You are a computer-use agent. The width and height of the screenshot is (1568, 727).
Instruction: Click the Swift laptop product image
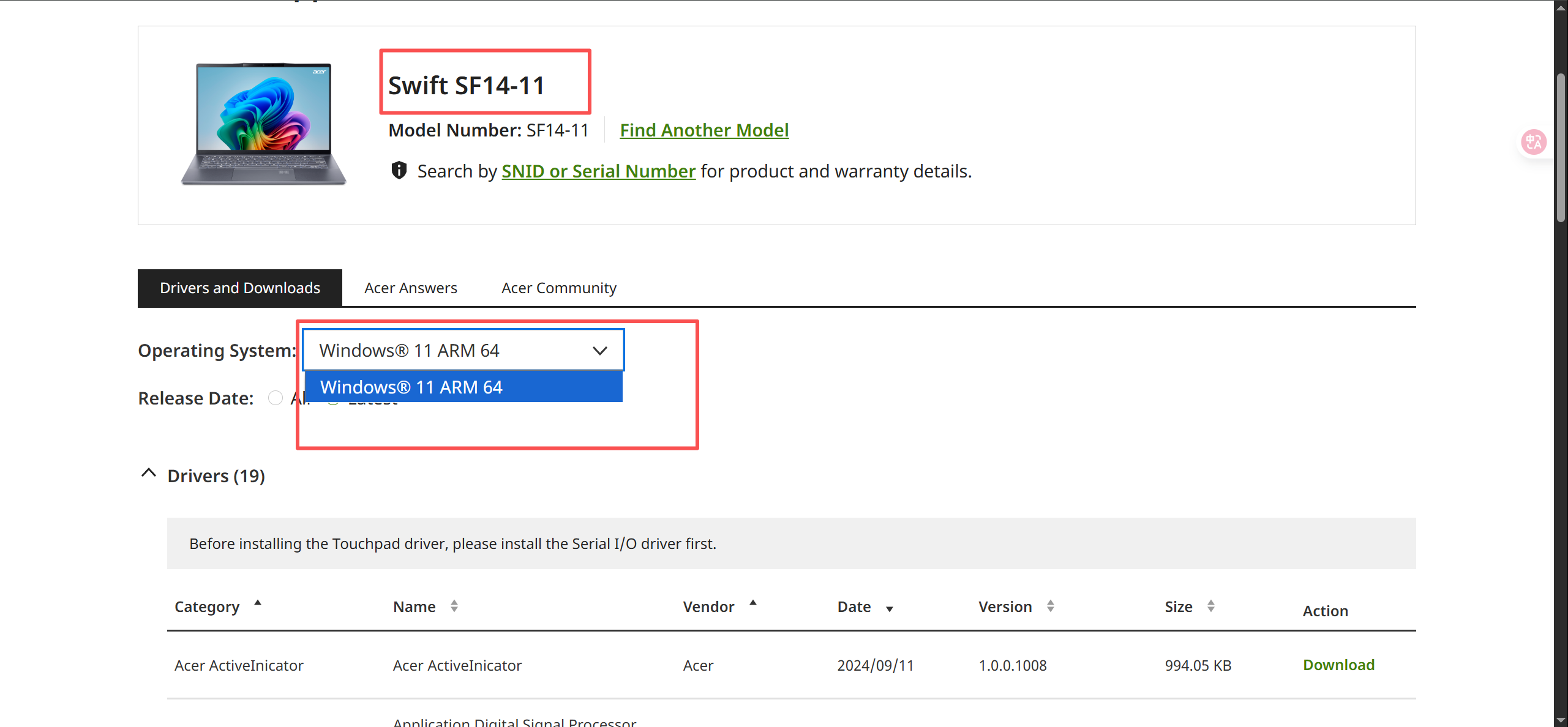point(264,124)
